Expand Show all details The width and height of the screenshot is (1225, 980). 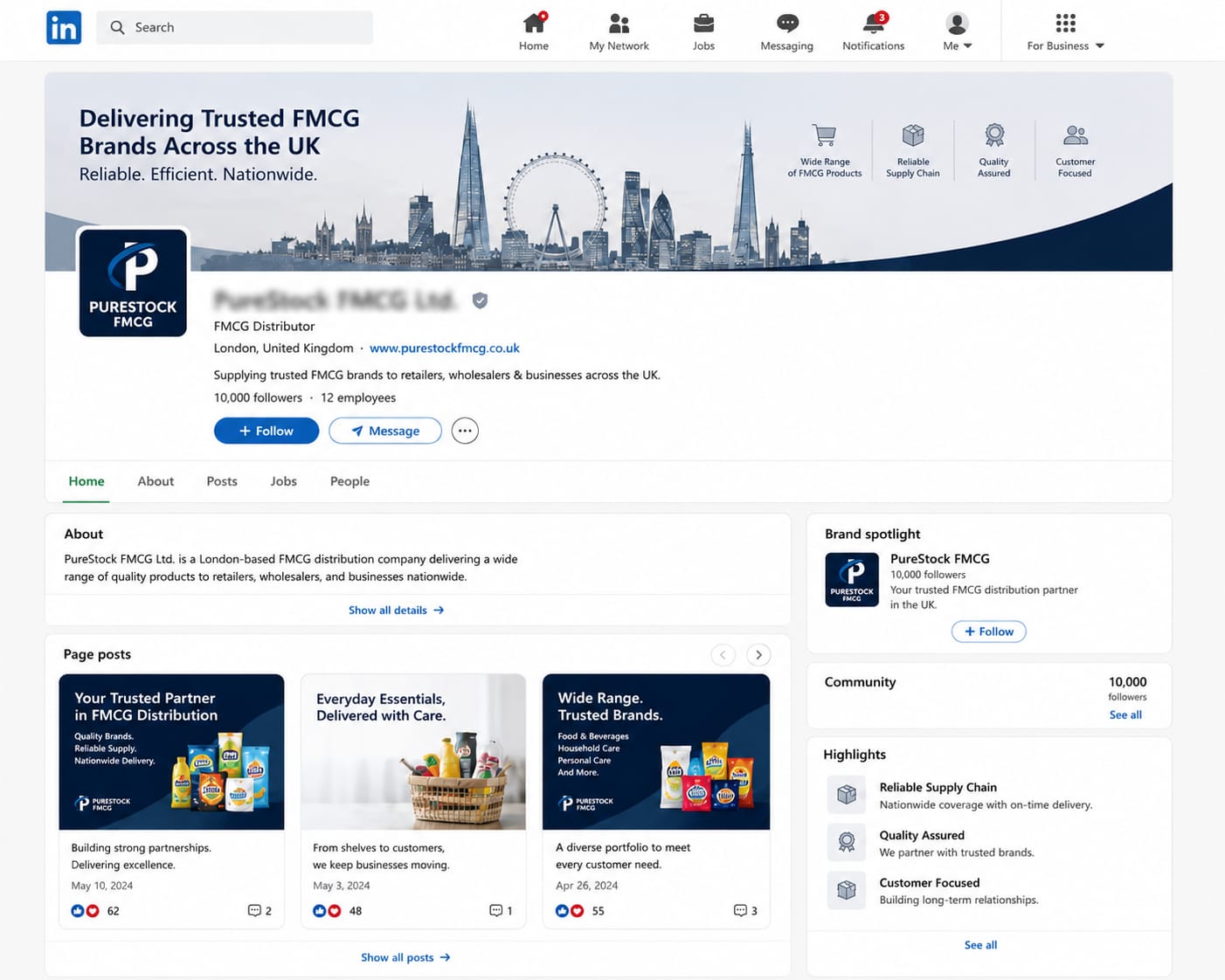(397, 610)
